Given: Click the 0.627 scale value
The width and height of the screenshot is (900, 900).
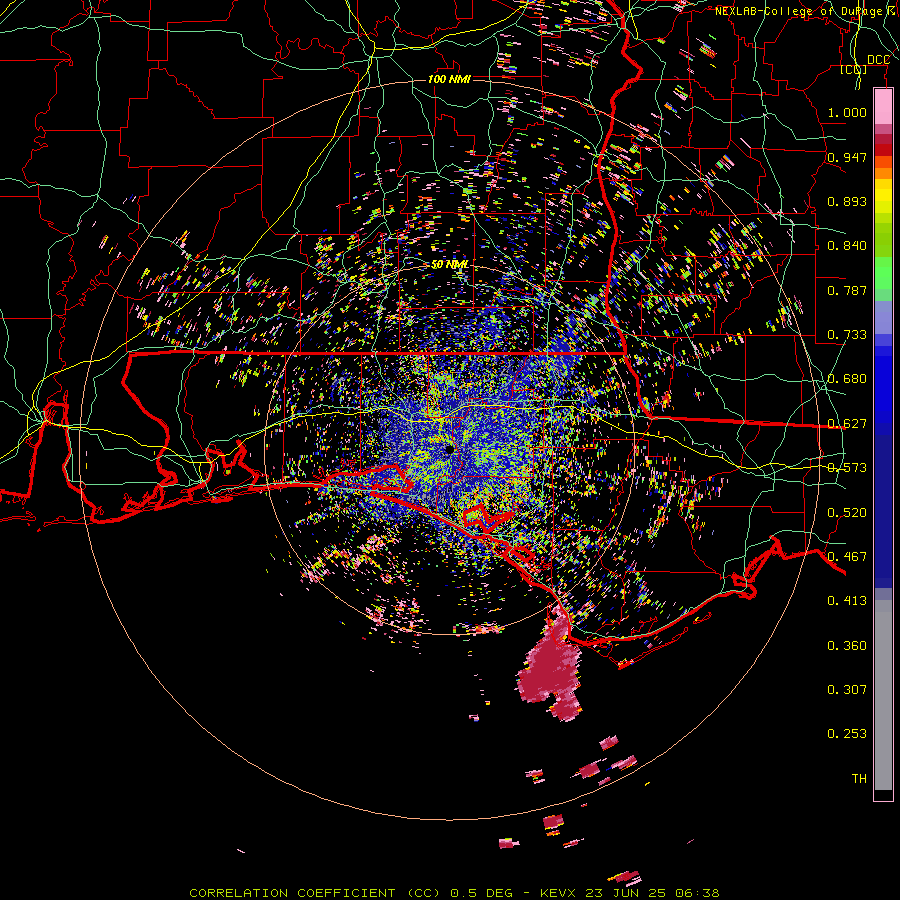Looking at the screenshot, I should click(x=847, y=424).
